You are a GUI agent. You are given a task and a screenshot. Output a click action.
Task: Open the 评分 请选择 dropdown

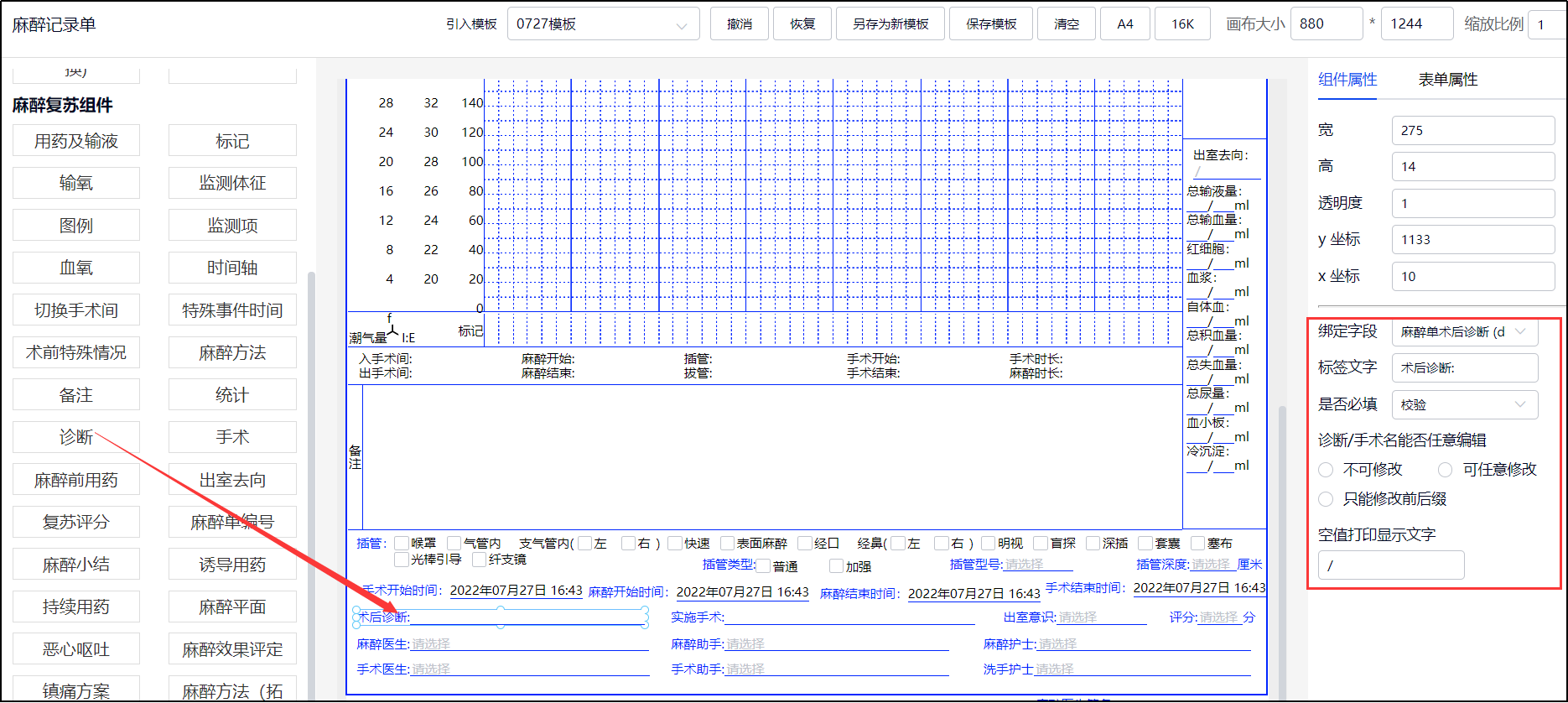(x=1220, y=617)
